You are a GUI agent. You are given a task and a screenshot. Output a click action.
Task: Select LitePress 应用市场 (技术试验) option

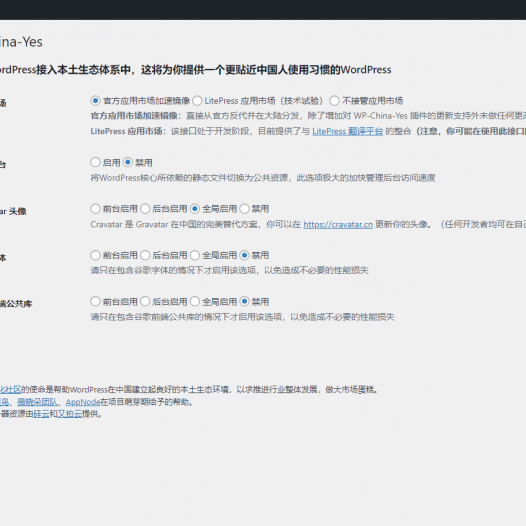[197, 101]
